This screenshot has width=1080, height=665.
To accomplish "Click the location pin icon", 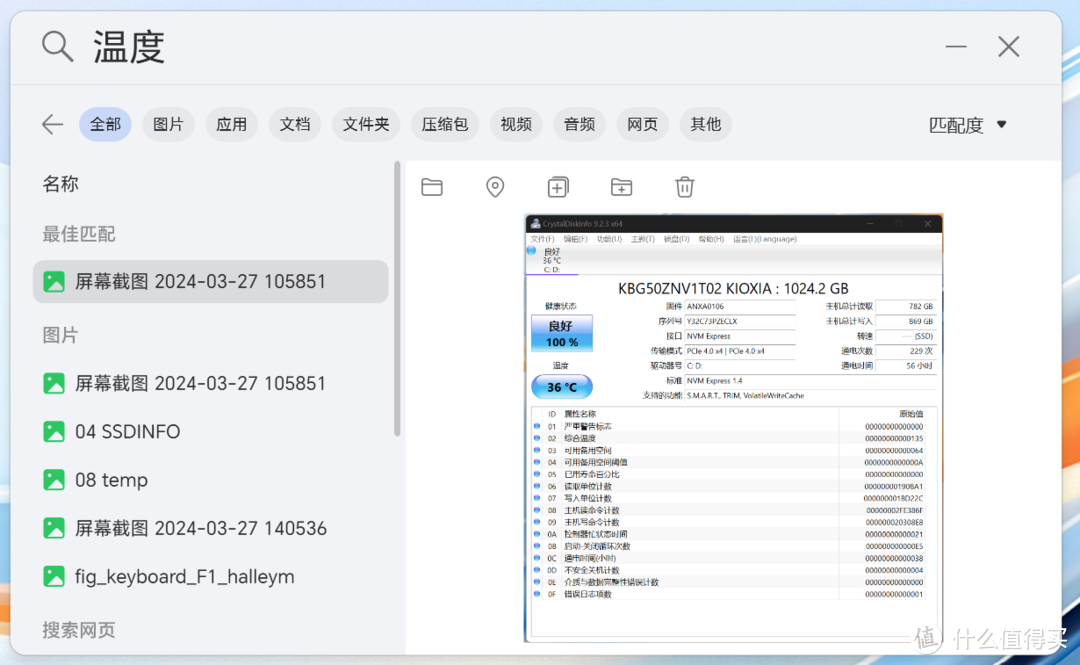I will (x=495, y=187).
